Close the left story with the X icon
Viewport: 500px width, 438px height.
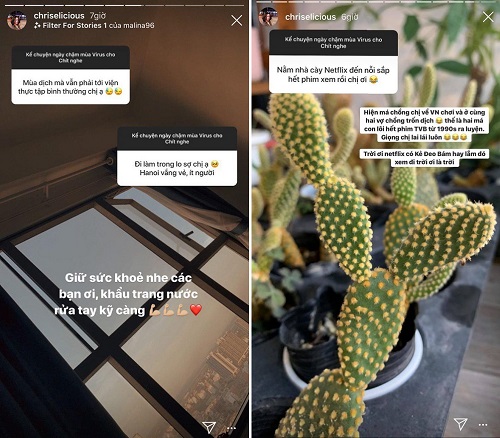(x=237, y=21)
